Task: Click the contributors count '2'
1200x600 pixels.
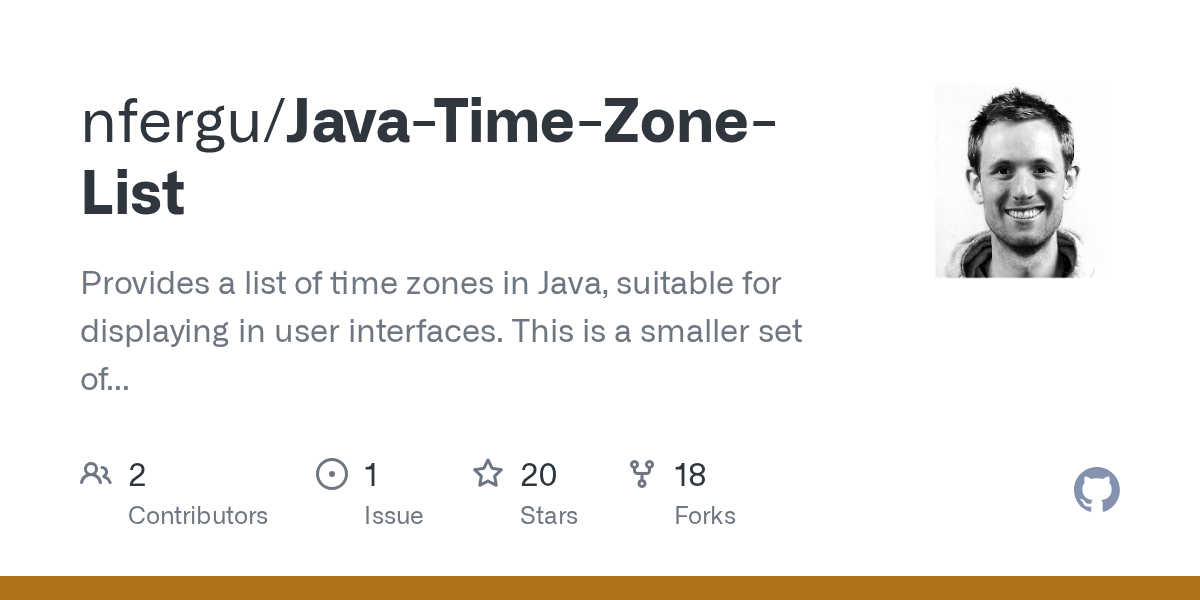Action: (x=137, y=475)
